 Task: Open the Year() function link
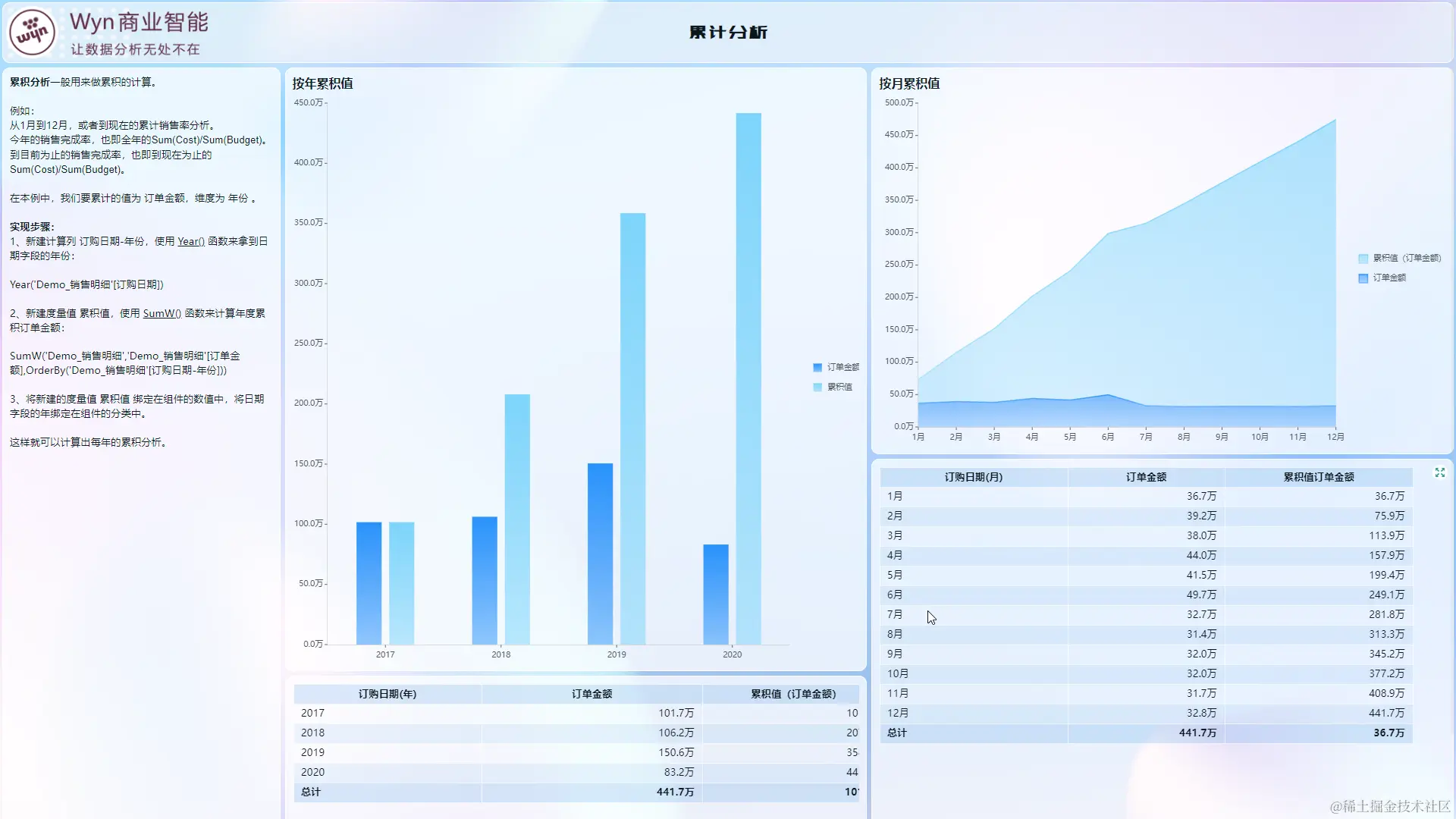(x=190, y=241)
